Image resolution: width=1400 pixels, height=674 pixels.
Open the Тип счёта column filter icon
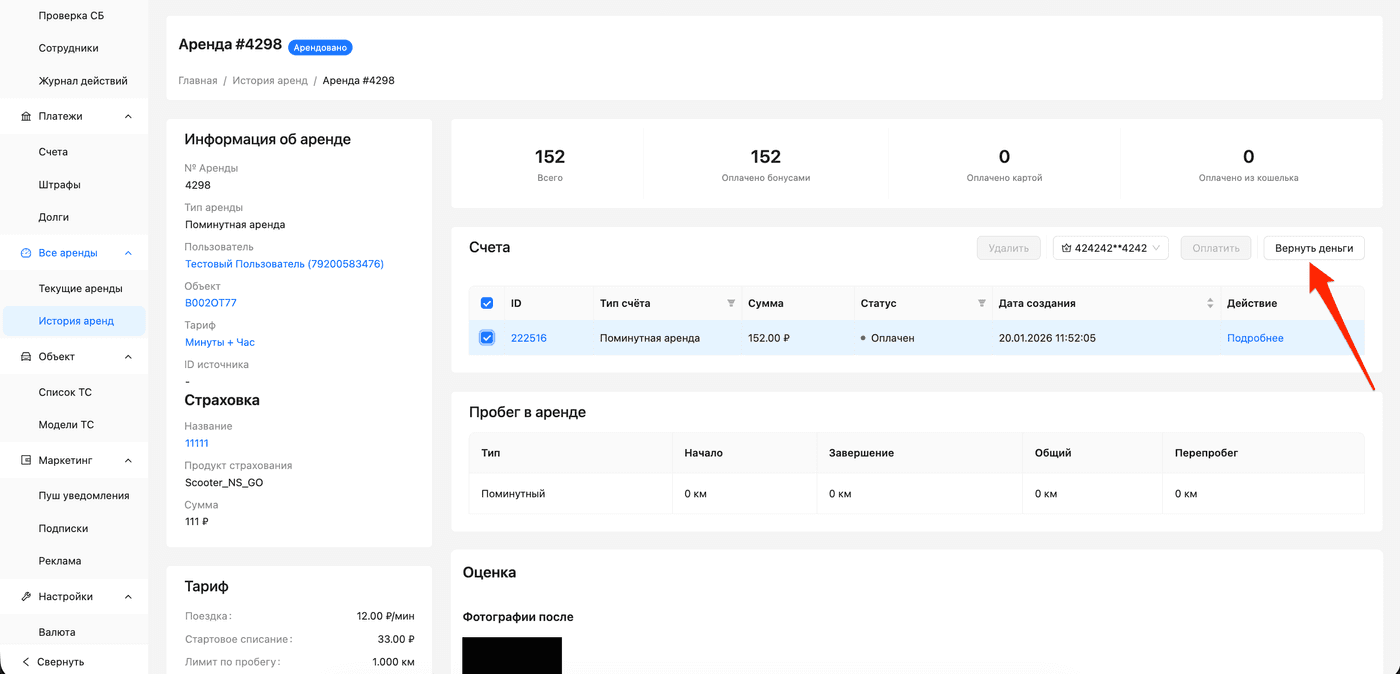[x=731, y=304]
